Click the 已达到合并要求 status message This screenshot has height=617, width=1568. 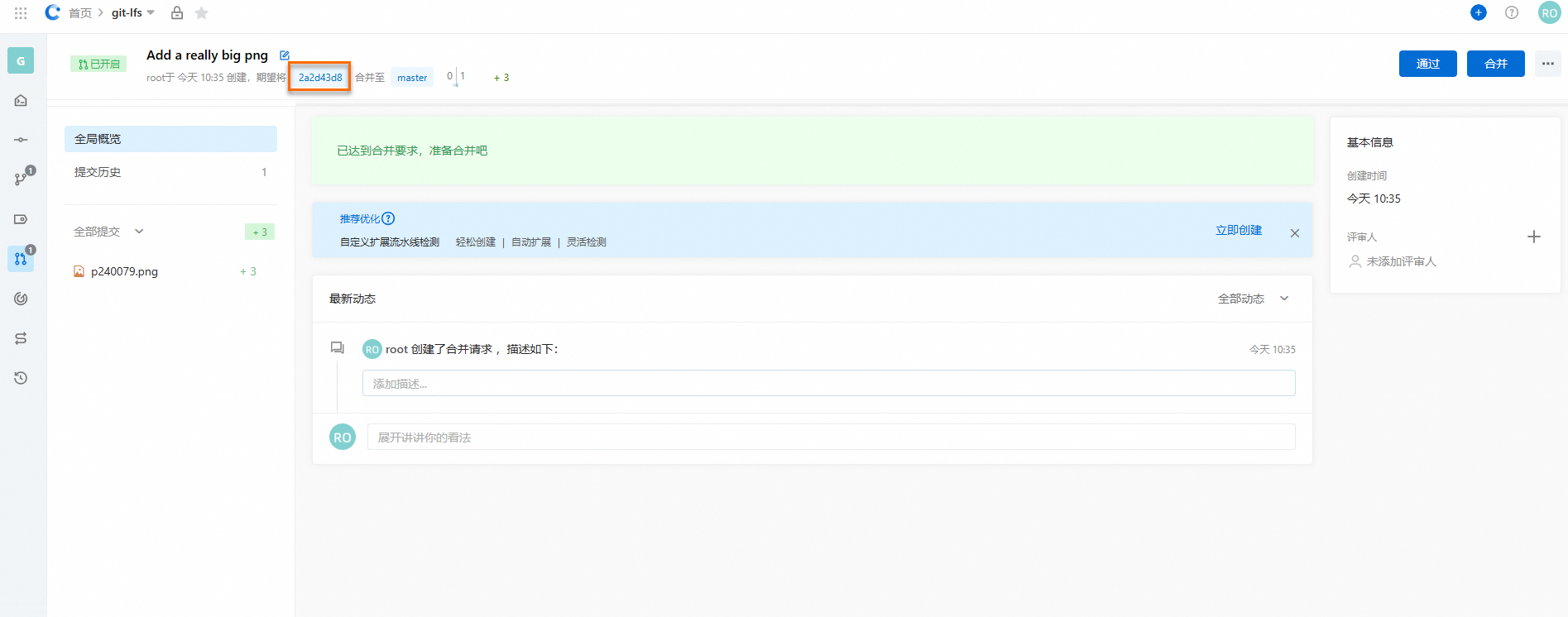pos(412,151)
